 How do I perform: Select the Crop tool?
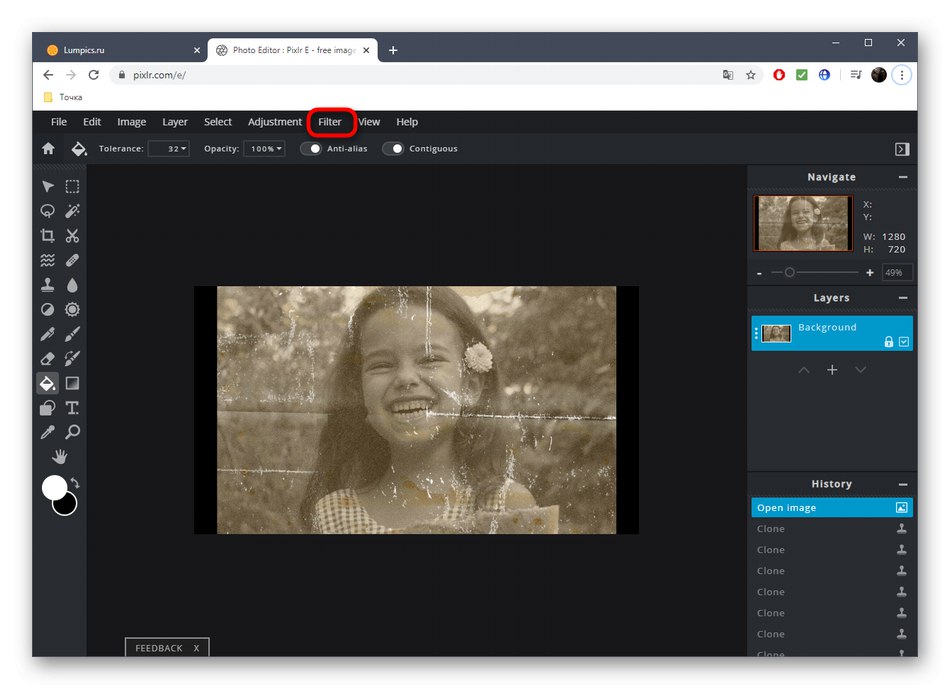tap(47, 236)
